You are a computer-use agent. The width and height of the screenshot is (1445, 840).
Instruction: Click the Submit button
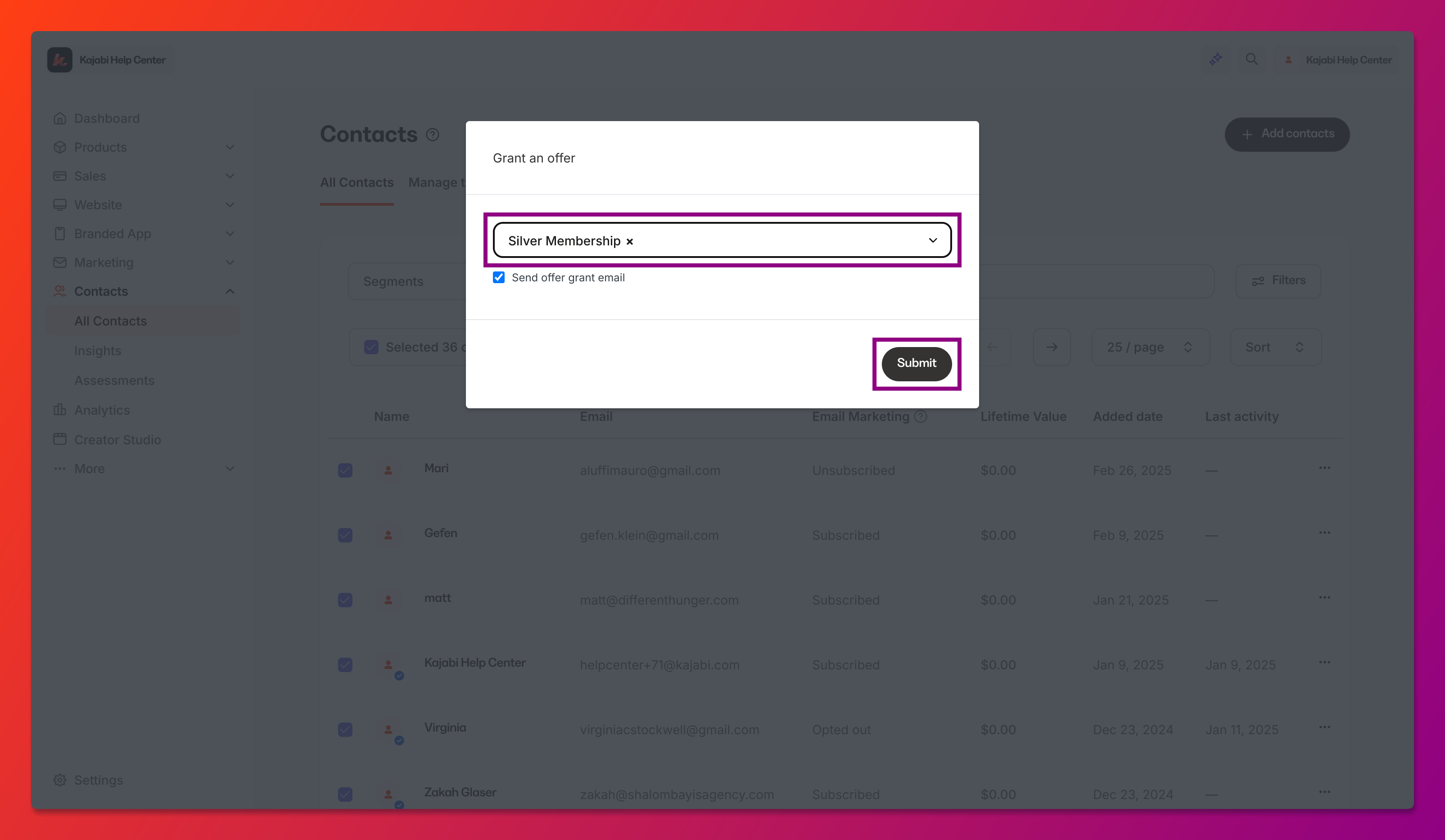pyautogui.click(x=917, y=364)
